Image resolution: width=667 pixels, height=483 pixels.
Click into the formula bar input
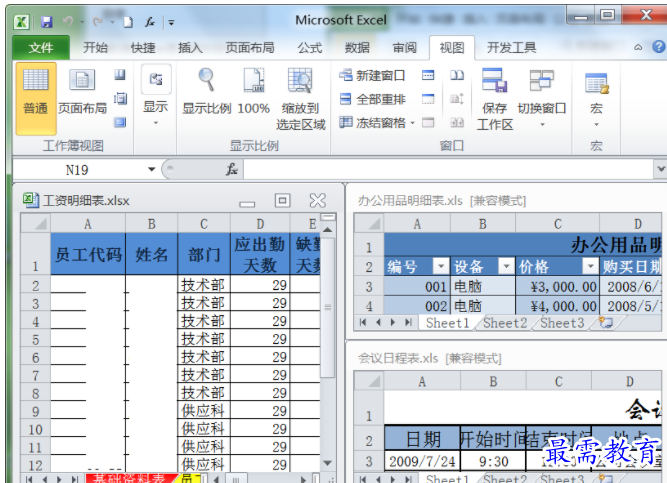(448, 169)
